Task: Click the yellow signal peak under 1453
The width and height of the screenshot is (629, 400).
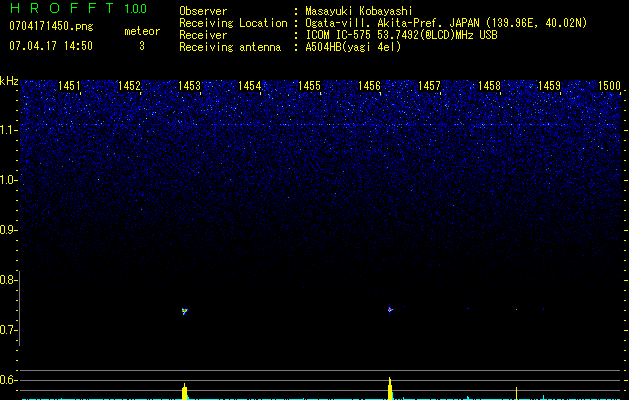Action: coord(185,390)
